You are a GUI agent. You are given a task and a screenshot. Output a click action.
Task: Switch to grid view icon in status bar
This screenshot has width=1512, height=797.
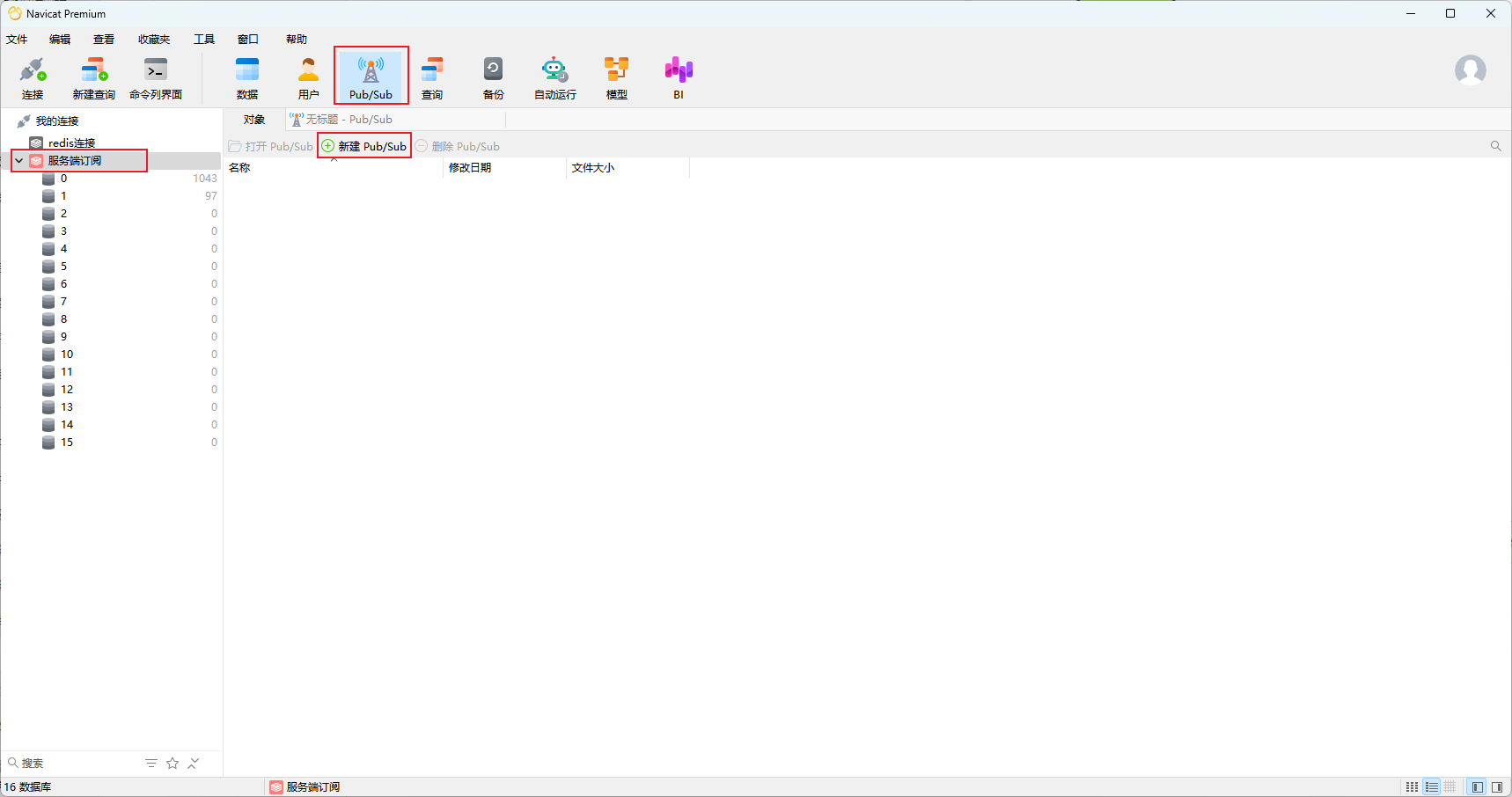tap(1412, 787)
